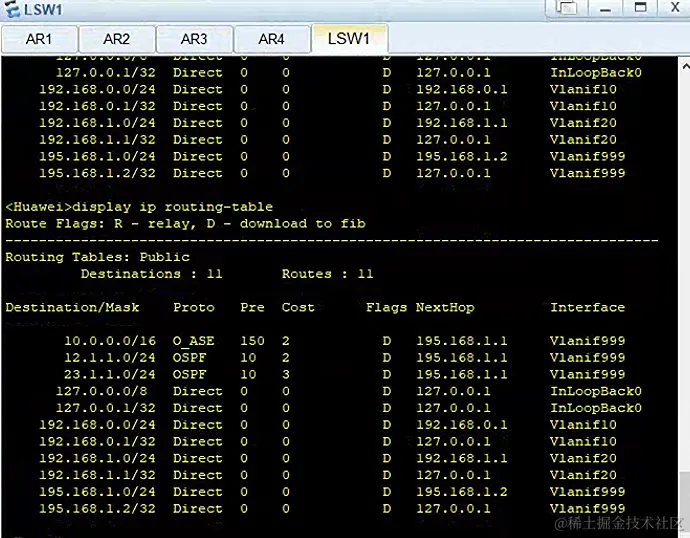Switch to the AR1 tab
The image size is (690, 538).
(40, 39)
